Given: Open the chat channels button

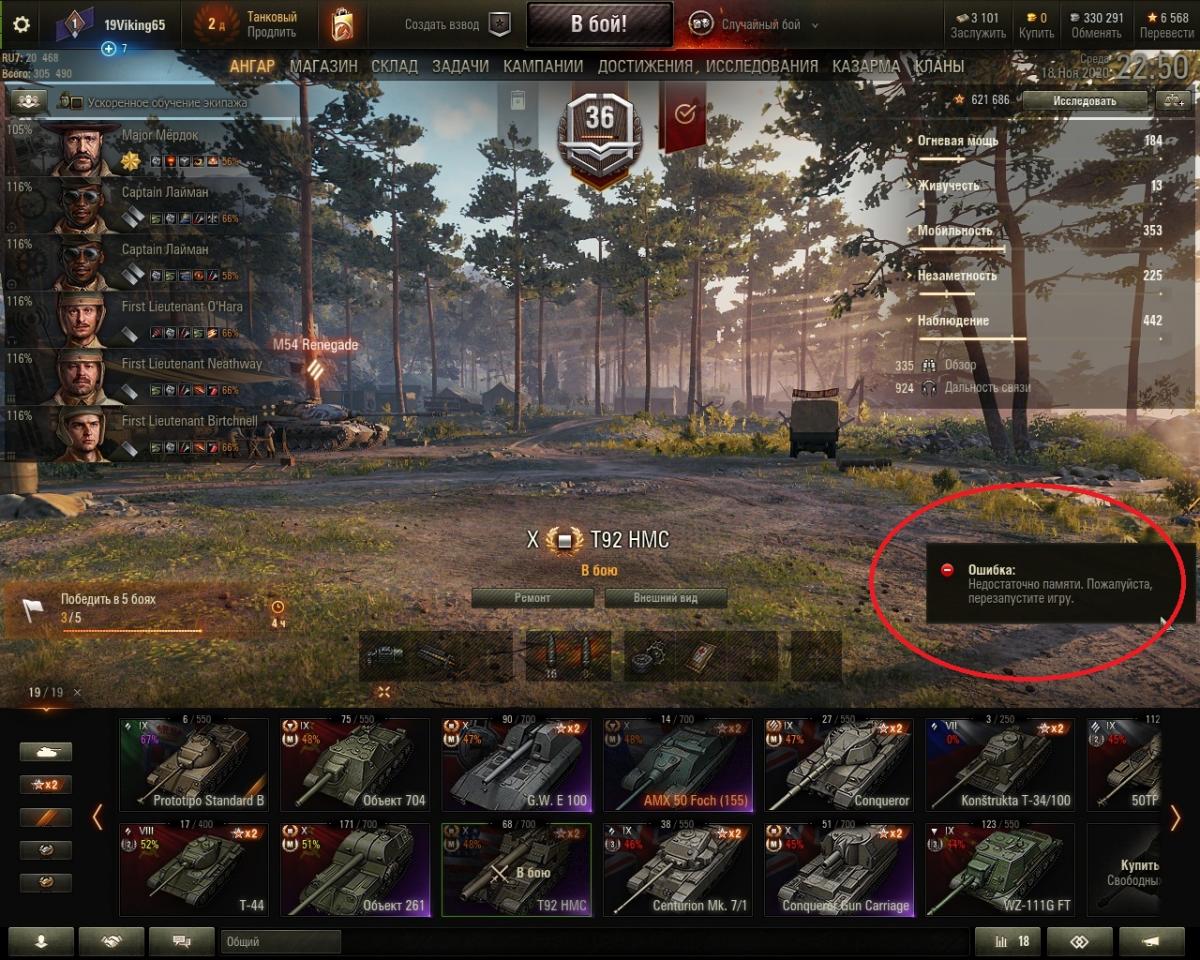Looking at the screenshot, I should coord(181,941).
